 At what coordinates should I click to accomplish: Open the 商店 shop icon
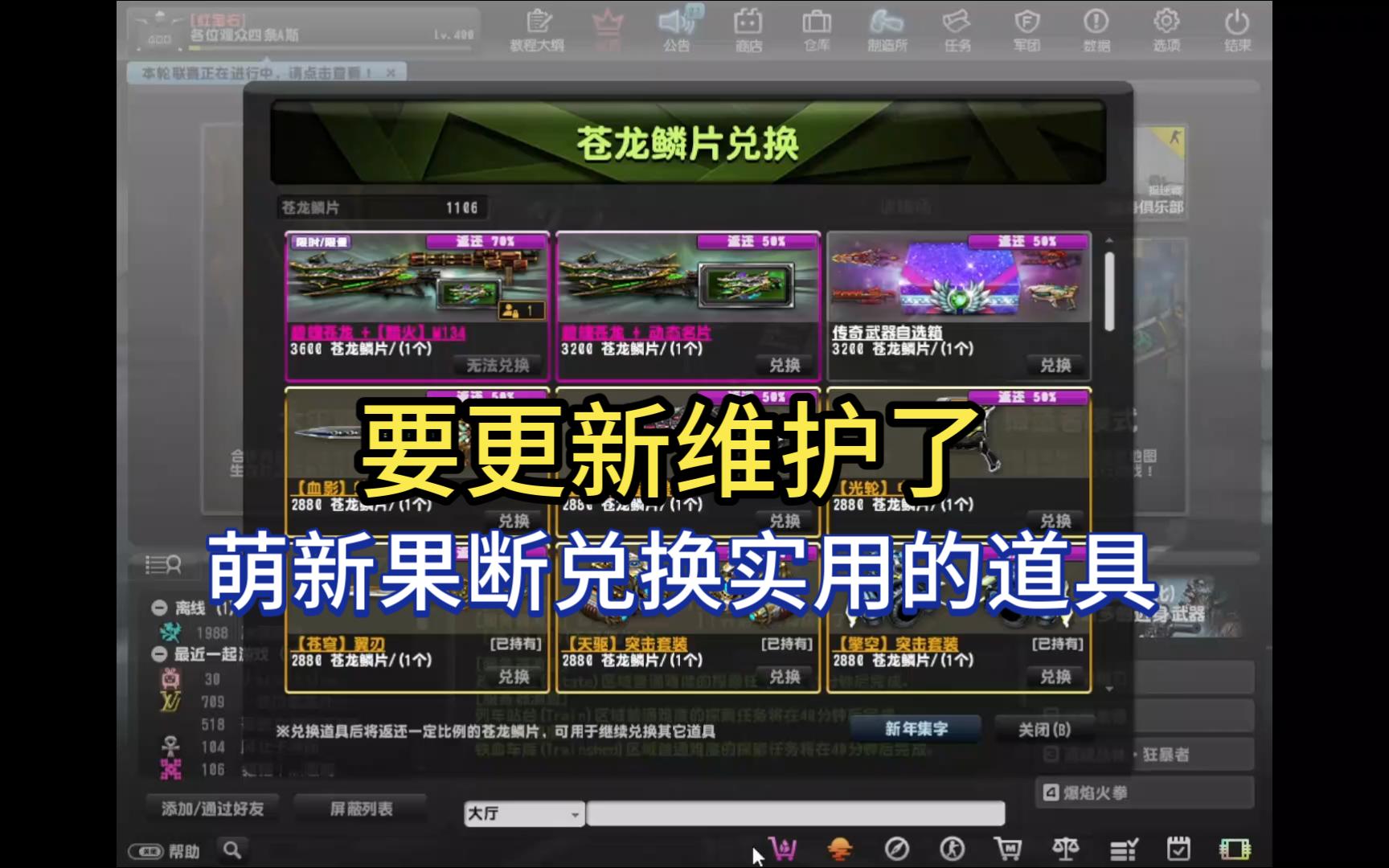pyautogui.click(x=748, y=30)
